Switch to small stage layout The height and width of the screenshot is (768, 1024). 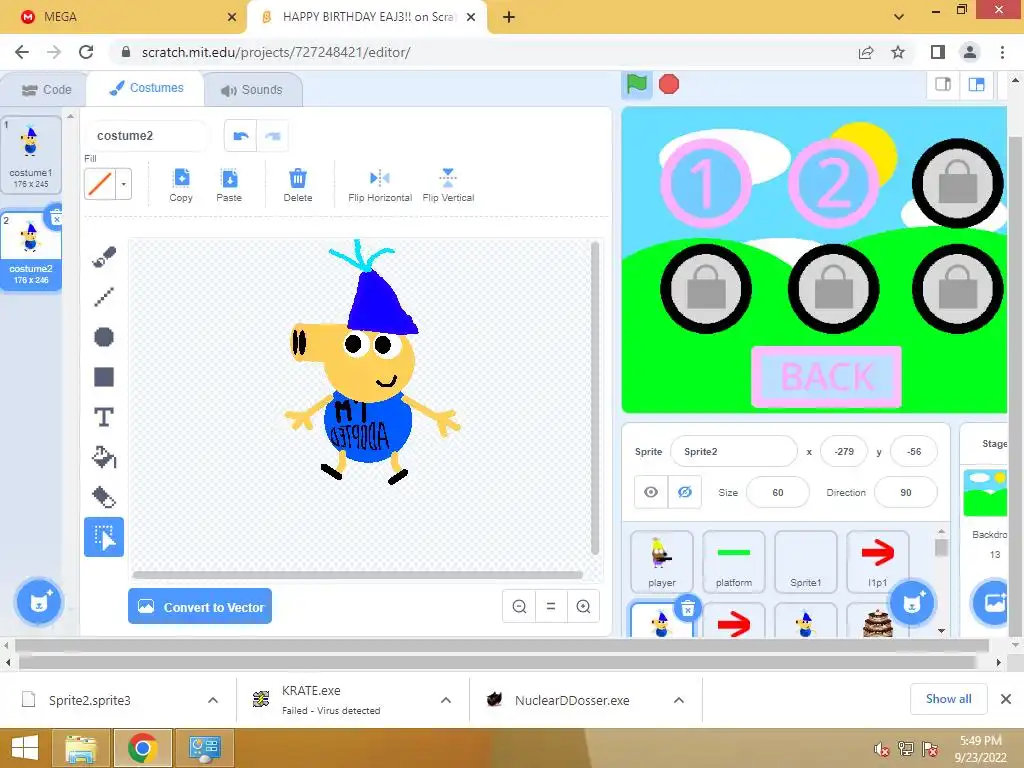click(943, 84)
